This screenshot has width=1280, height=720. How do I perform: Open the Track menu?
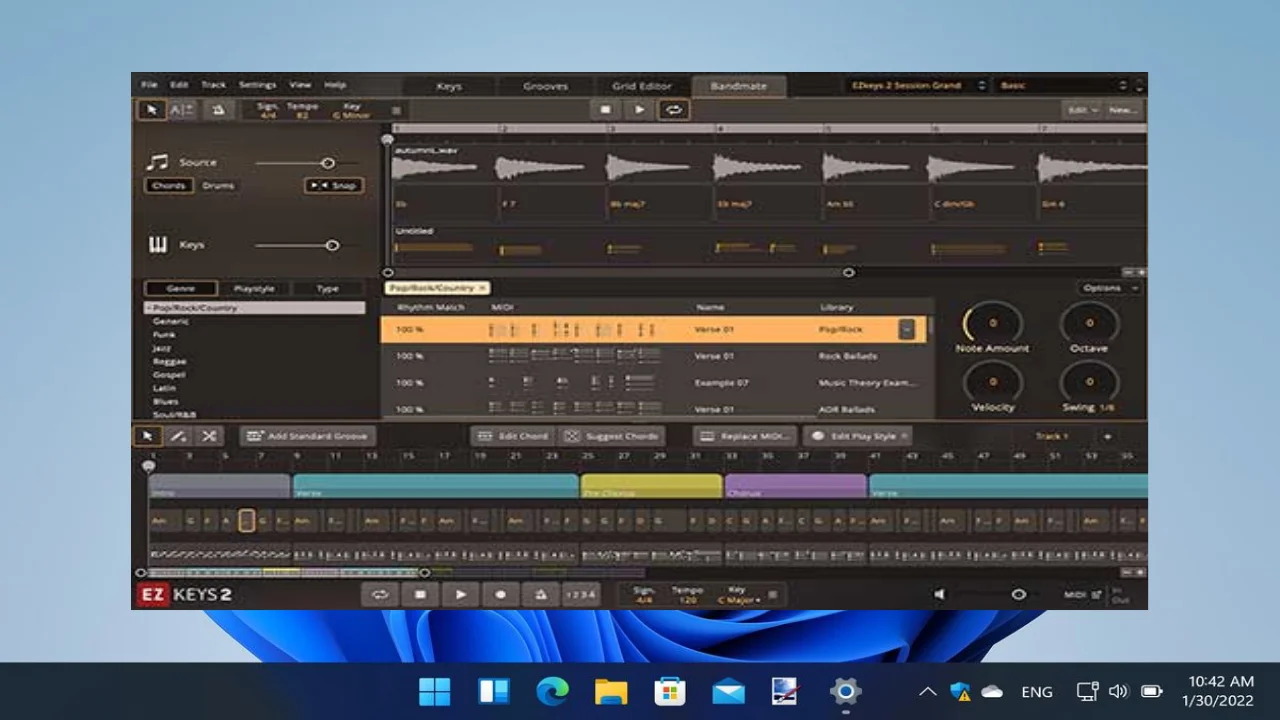coord(214,85)
